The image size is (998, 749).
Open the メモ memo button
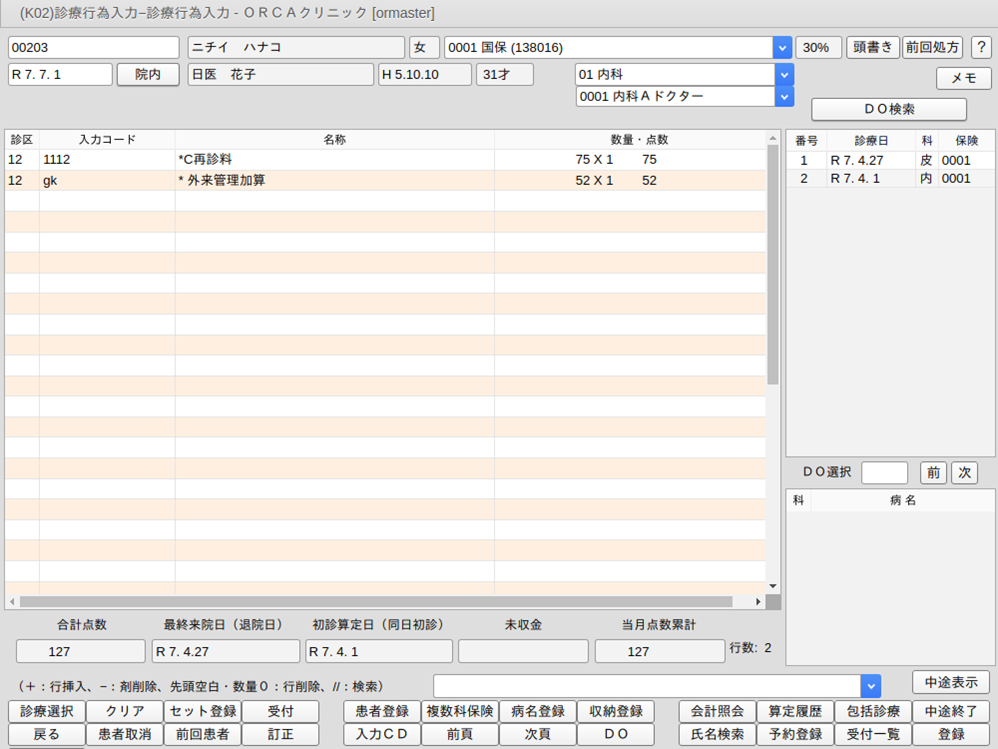963,78
